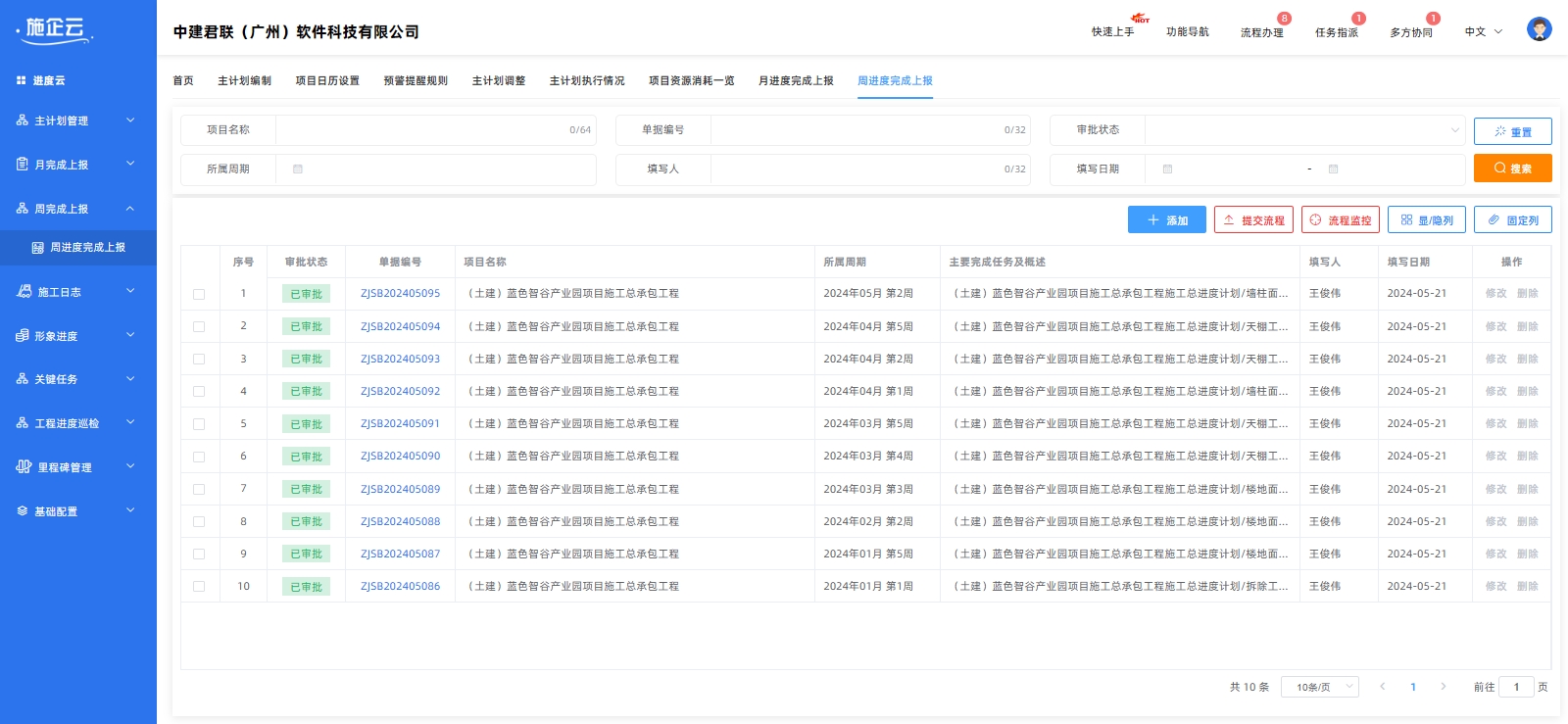Switch to 主计划执行情况 tab
The width and height of the screenshot is (1568, 724).
[x=587, y=80]
